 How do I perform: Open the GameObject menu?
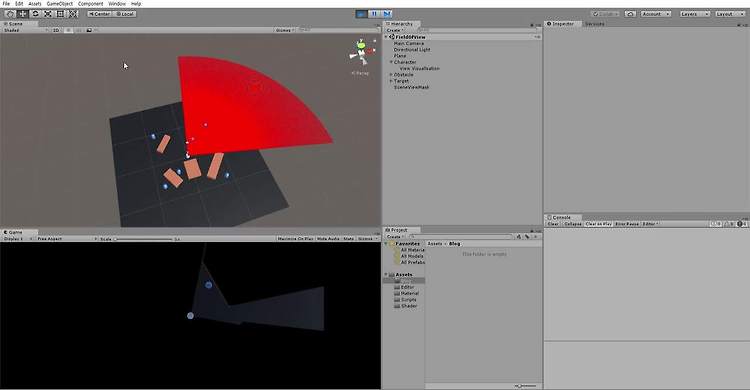coord(60,3)
